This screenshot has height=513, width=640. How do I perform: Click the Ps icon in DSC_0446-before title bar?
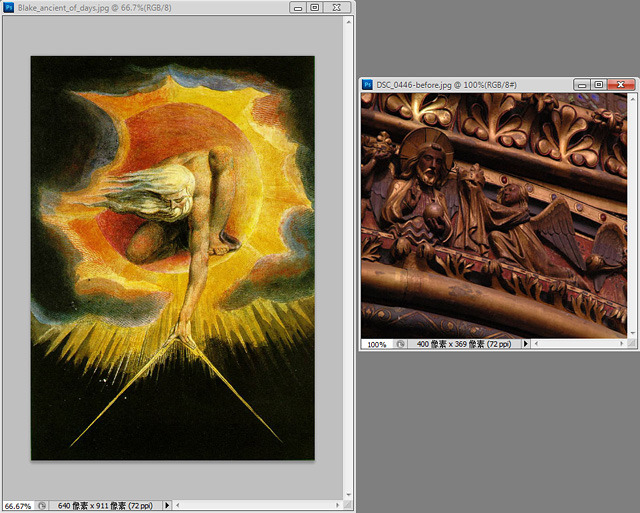click(x=367, y=84)
